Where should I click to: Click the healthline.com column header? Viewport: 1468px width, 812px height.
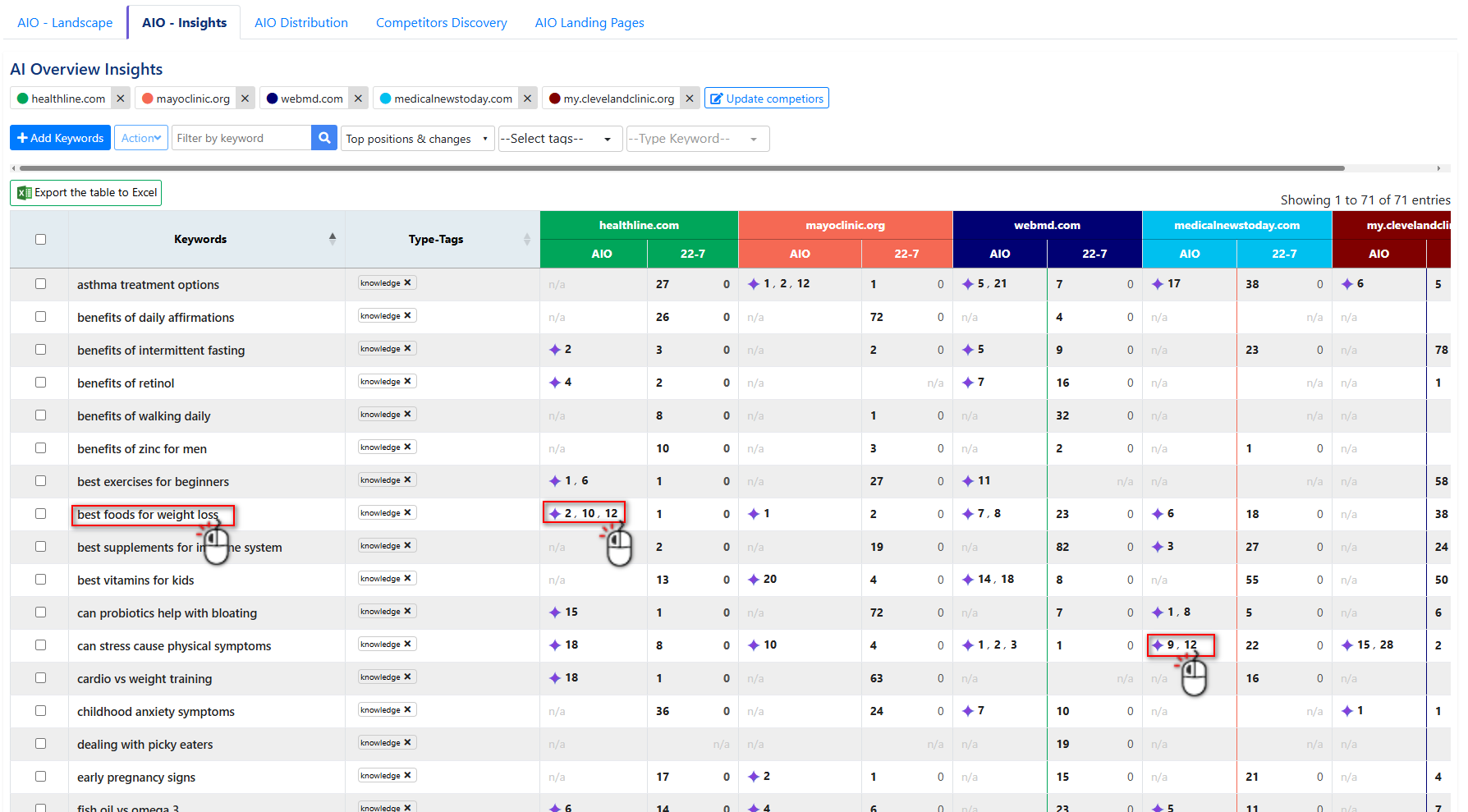[639, 225]
